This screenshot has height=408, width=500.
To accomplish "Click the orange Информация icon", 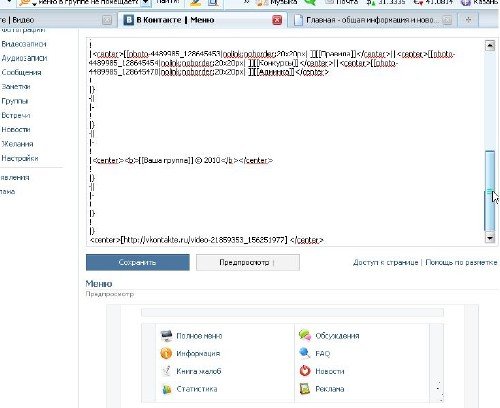I will [166, 353].
